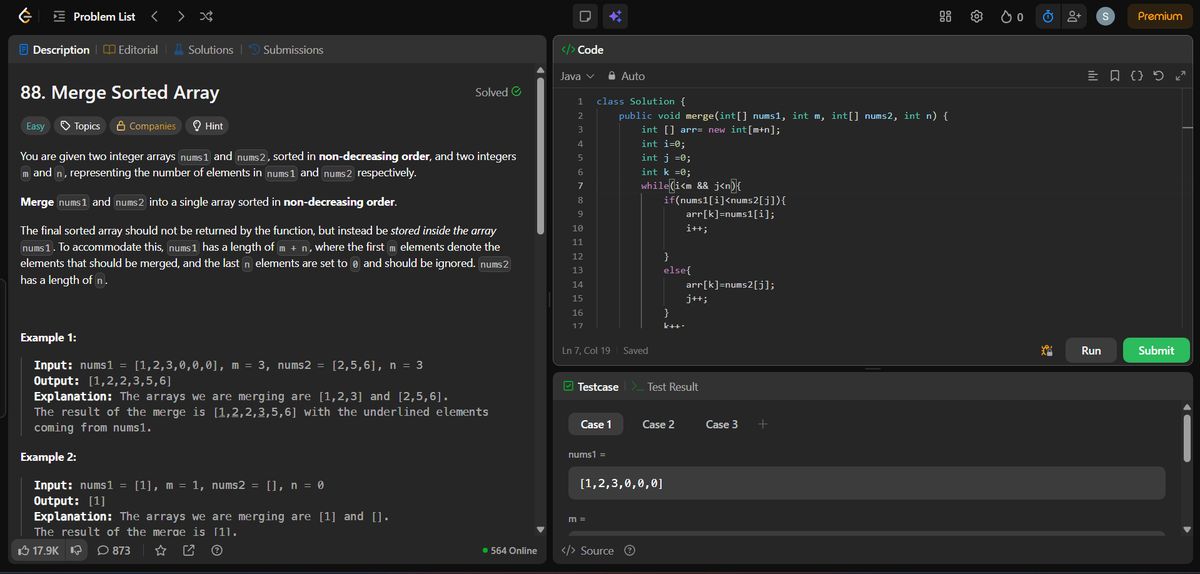Switch to the Description tab
Viewport: 1200px width, 574px height.
(54, 50)
